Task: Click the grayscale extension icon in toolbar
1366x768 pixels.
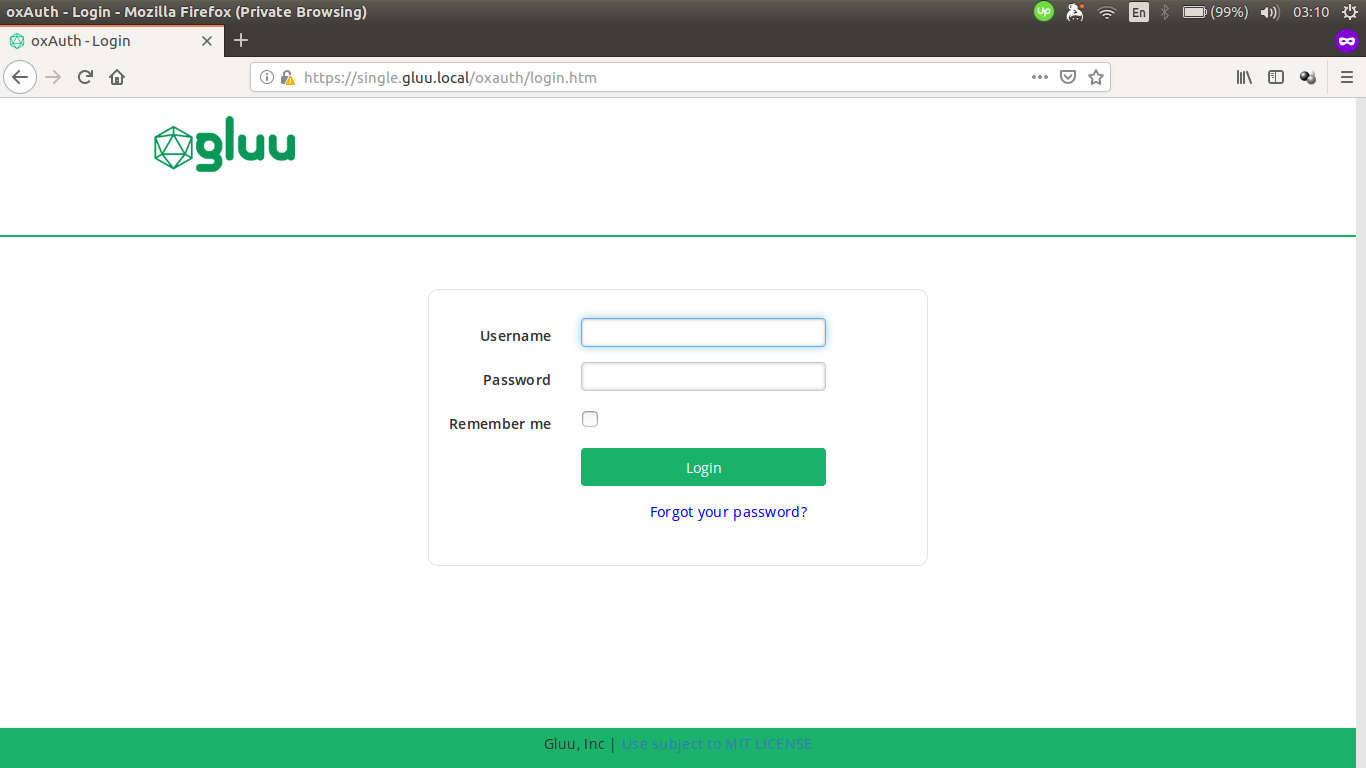Action: point(1308,77)
